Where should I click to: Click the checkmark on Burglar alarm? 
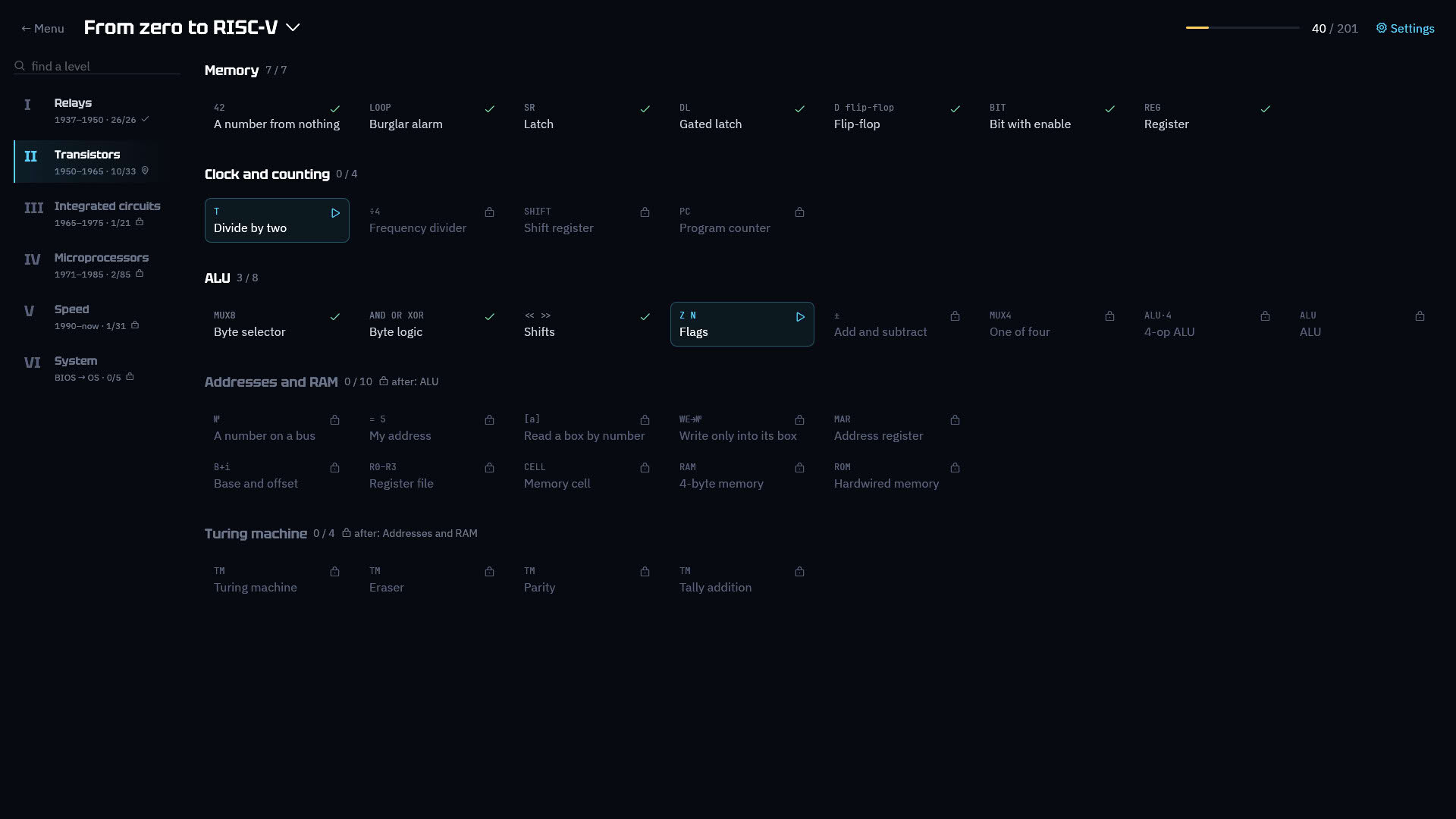pos(490,109)
